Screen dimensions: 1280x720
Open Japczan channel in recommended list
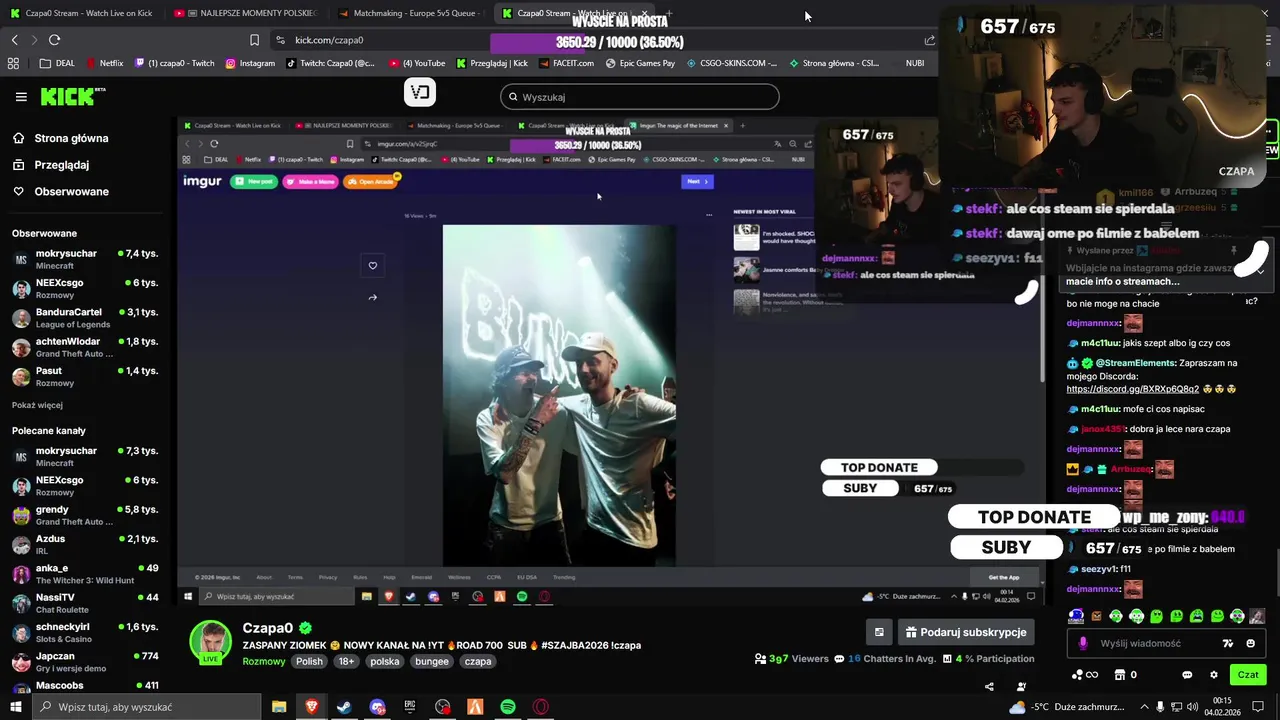[84, 662]
